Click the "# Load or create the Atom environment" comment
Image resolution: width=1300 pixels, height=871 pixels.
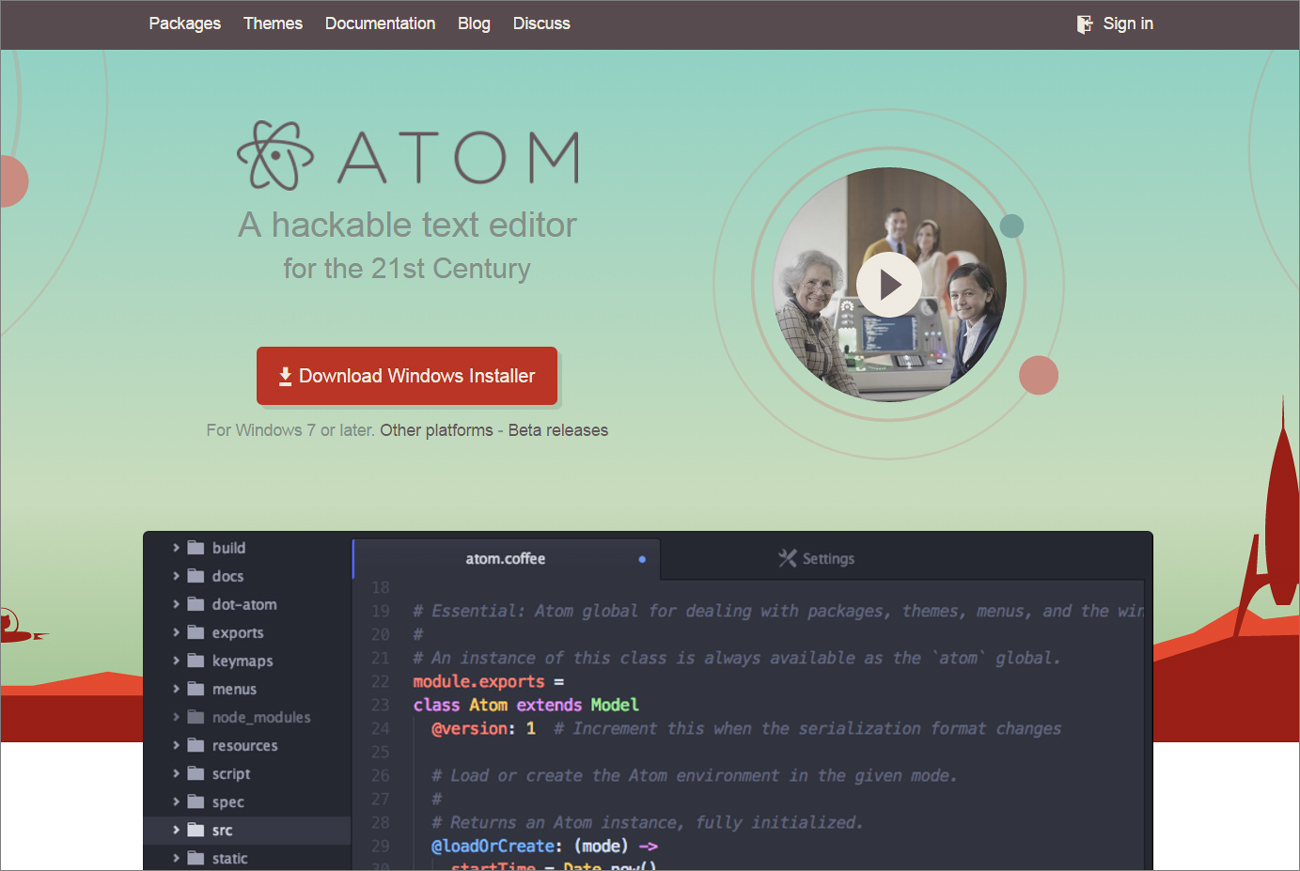click(695, 776)
